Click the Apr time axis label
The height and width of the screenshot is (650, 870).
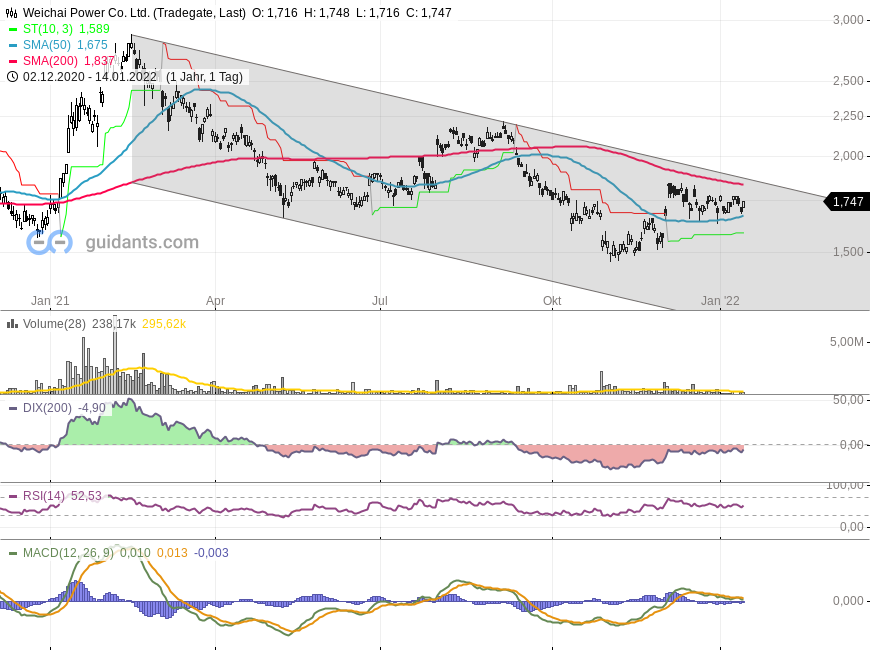215,301
